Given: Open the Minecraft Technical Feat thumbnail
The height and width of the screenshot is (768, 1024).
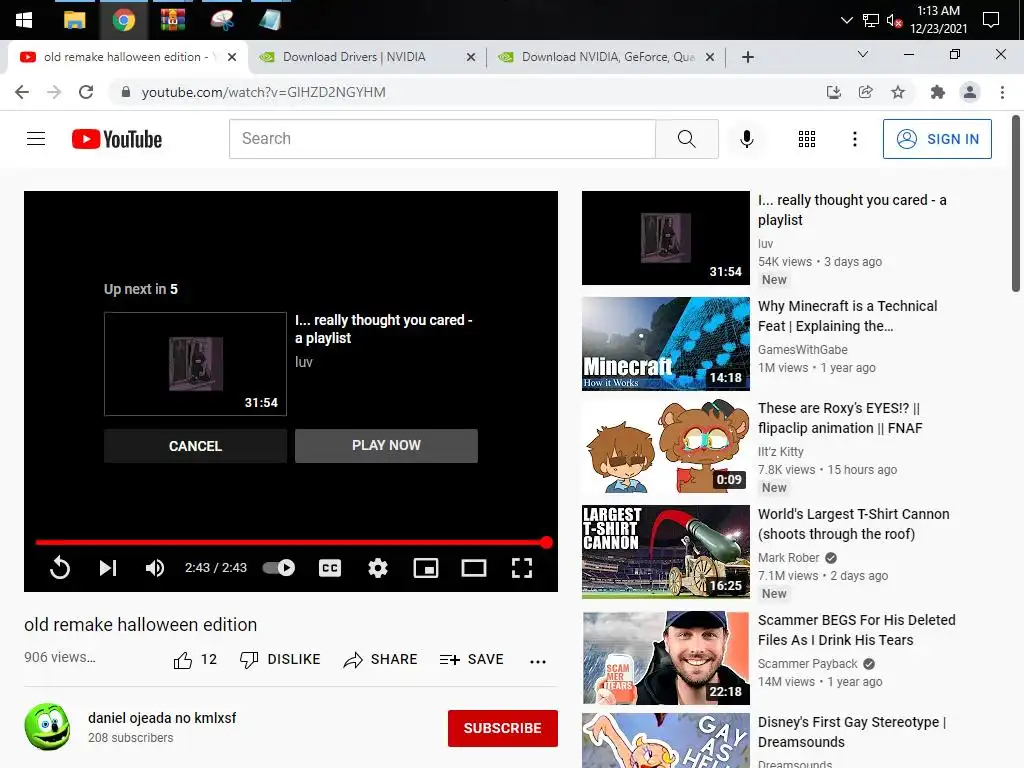Looking at the screenshot, I should click(x=665, y=344).
